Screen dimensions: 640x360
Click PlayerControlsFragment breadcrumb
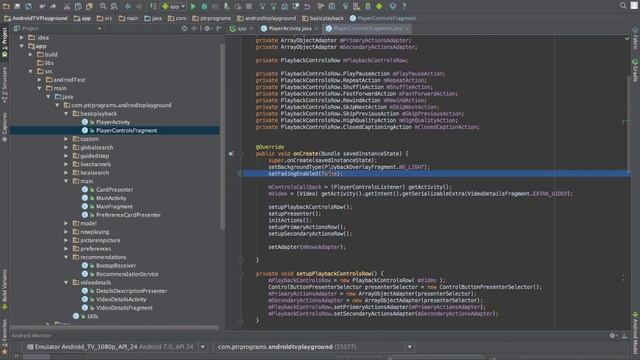[383, 18]
